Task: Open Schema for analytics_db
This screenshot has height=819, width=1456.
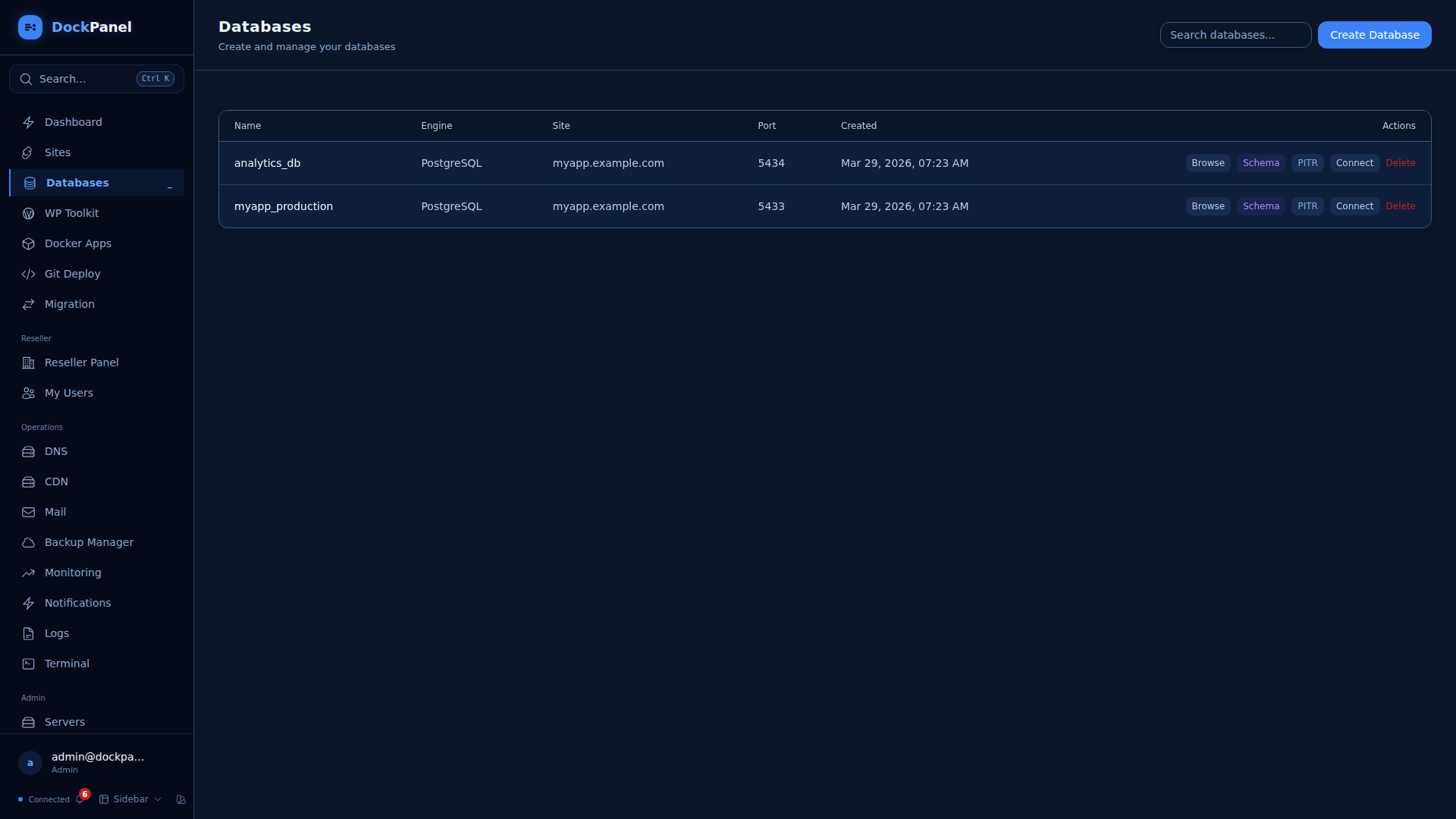Action: click(x=1260, y=163)
